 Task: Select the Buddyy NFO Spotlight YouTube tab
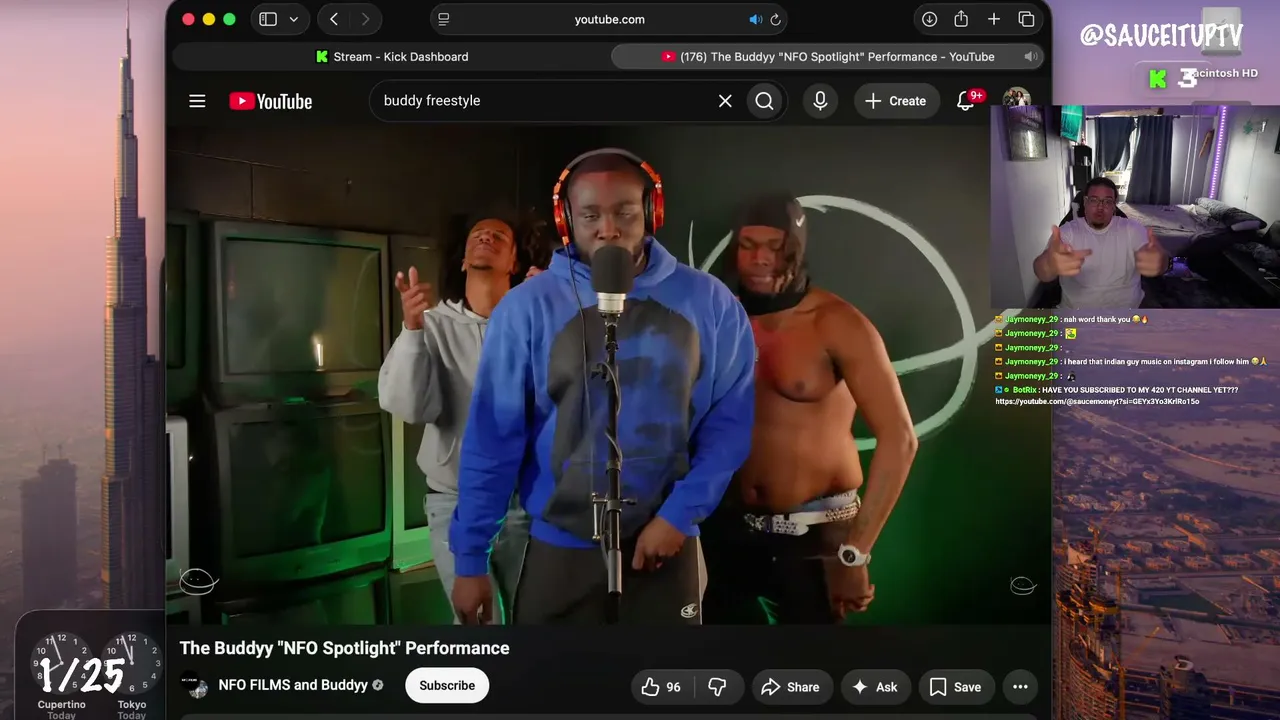829,57
